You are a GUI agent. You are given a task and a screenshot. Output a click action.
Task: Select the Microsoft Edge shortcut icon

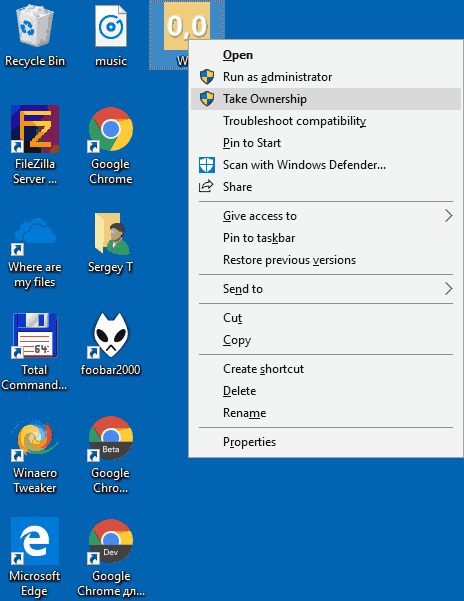coord(35,541)
